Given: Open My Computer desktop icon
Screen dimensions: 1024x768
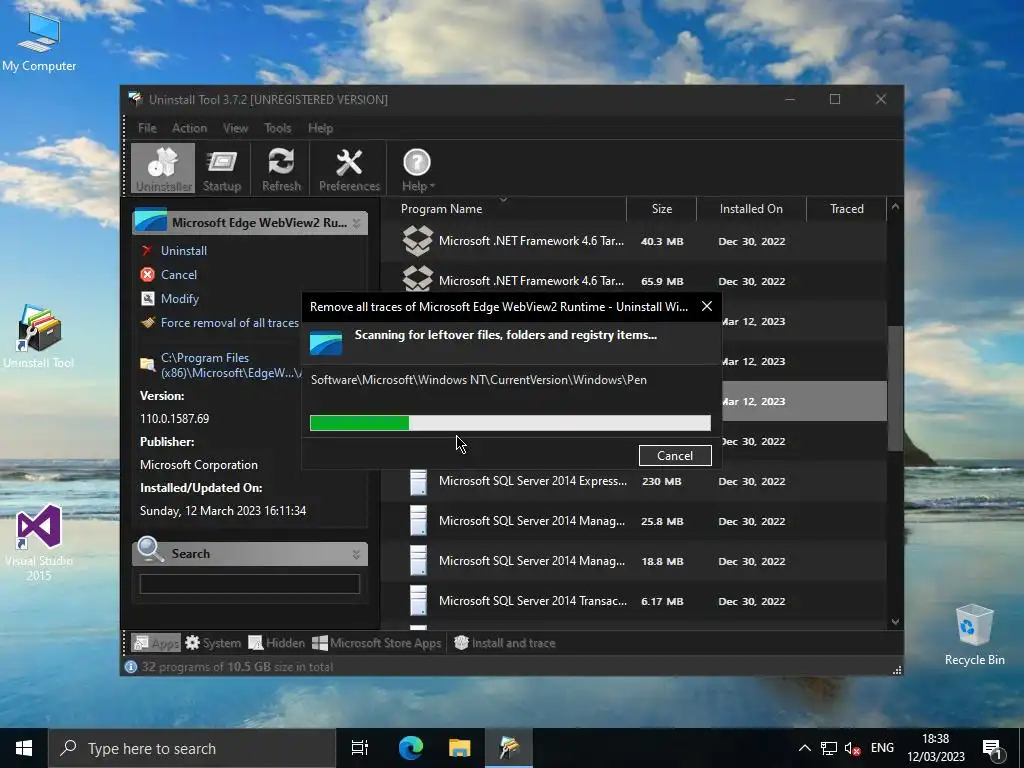Looking at the screenshot, I should (x=39, y=43).
